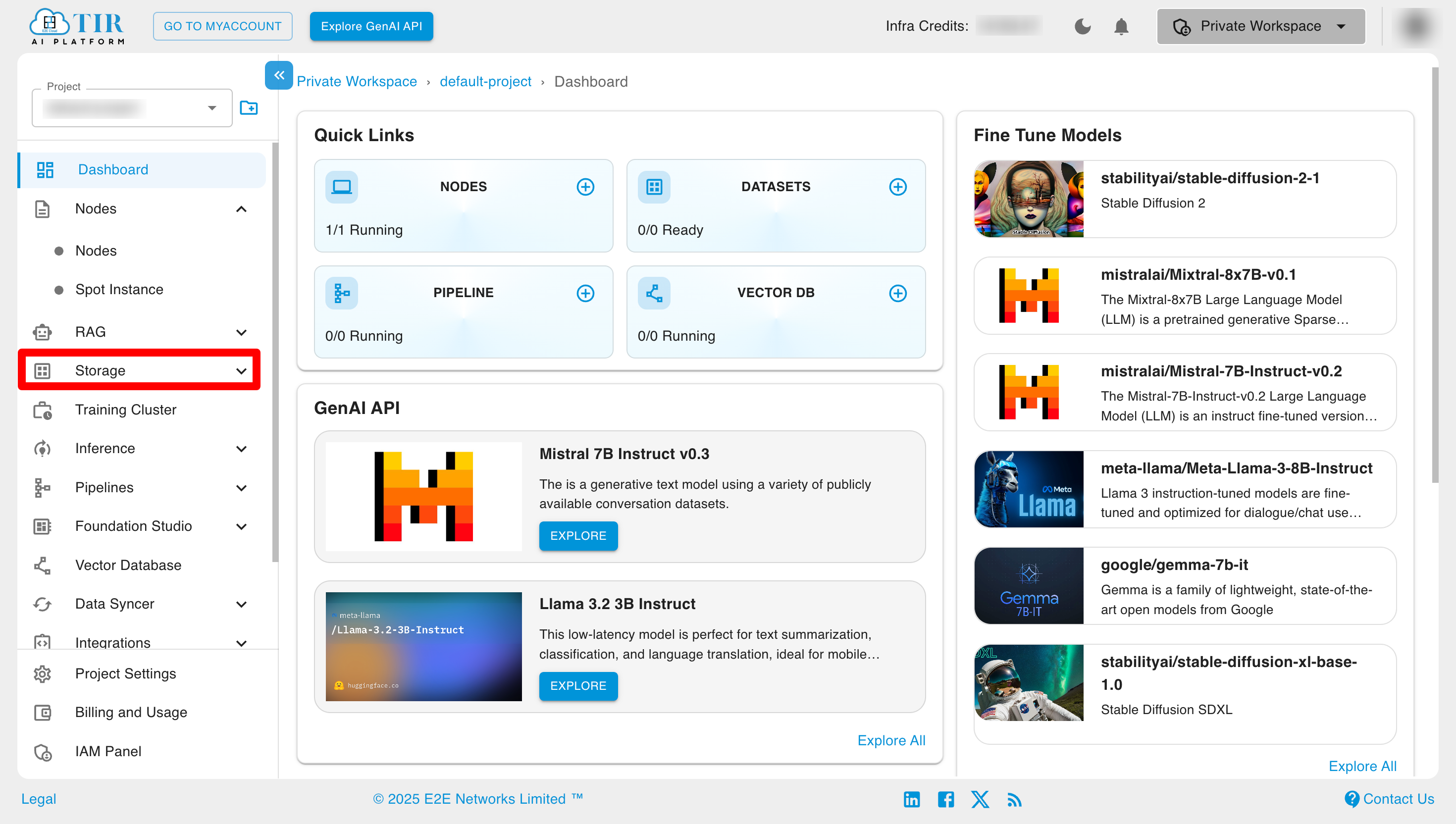Click the Mistral 7B Instruct logo image

[423, 496]
